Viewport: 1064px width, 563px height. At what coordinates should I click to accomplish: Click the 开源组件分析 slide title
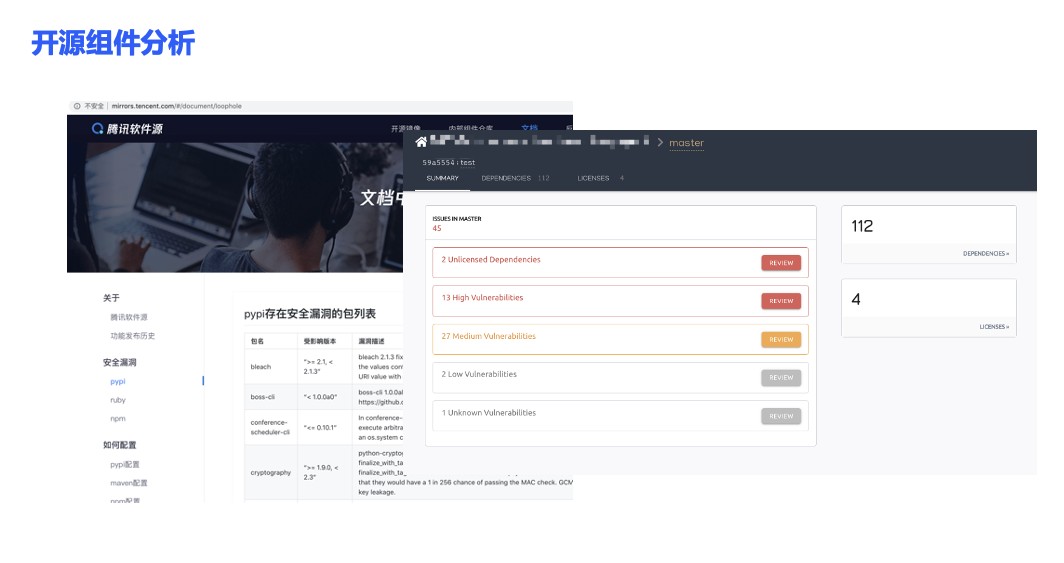click(113, 43)
